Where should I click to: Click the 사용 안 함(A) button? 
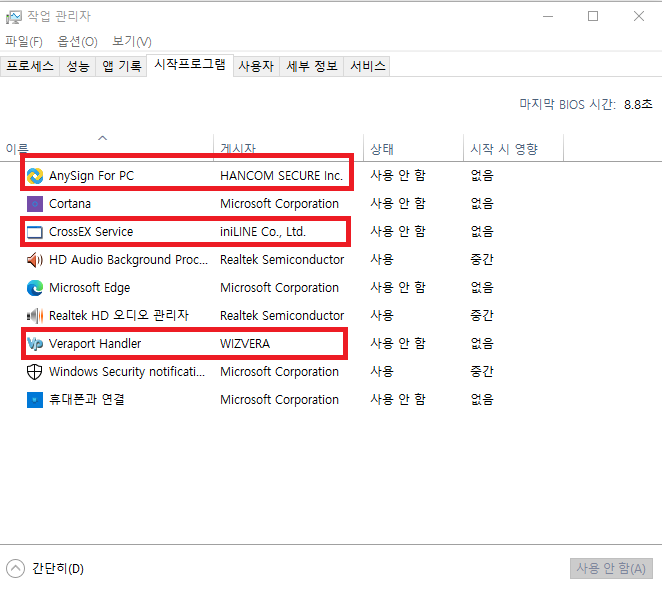click(x=611, y=569)
